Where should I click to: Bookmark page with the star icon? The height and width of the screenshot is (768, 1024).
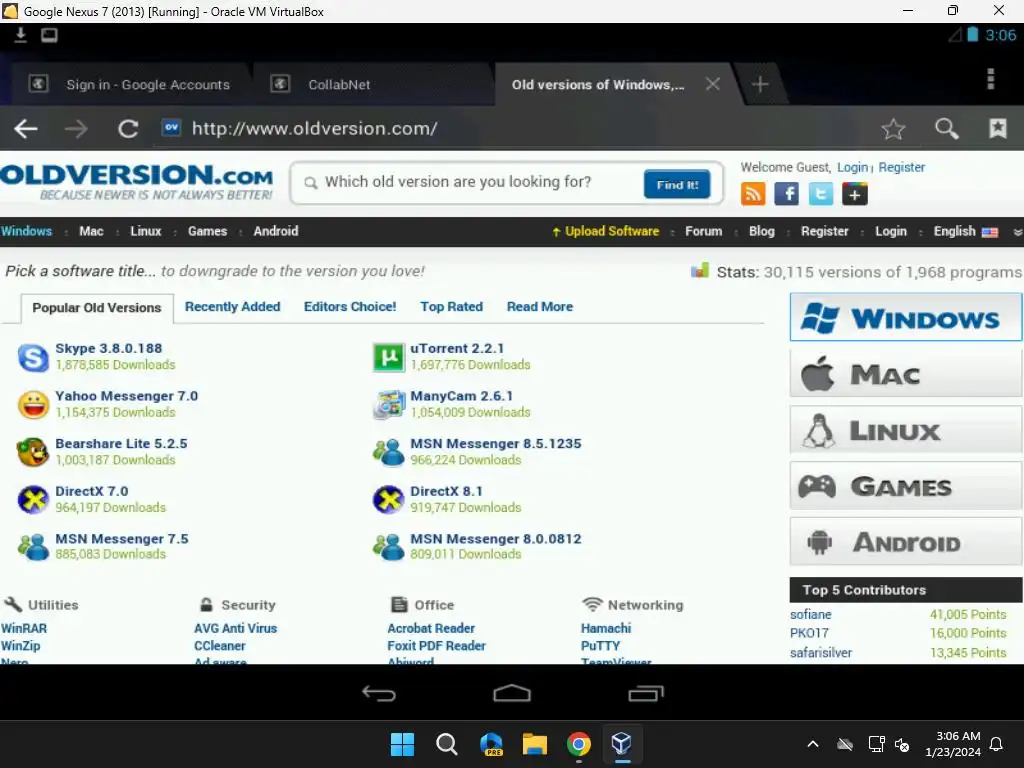[893, 129]
